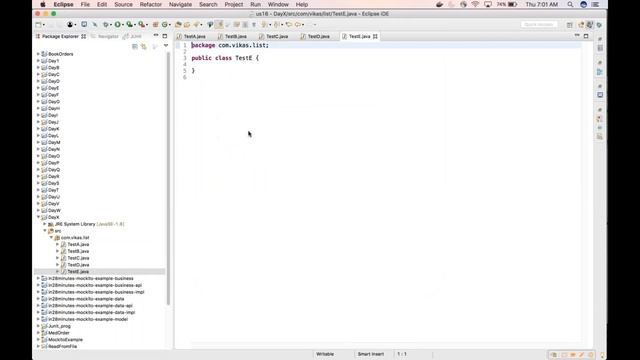The height and width of the screenshot is (360, 640).
Task: Select the Junit_prog project
Action: pos(59,326)
